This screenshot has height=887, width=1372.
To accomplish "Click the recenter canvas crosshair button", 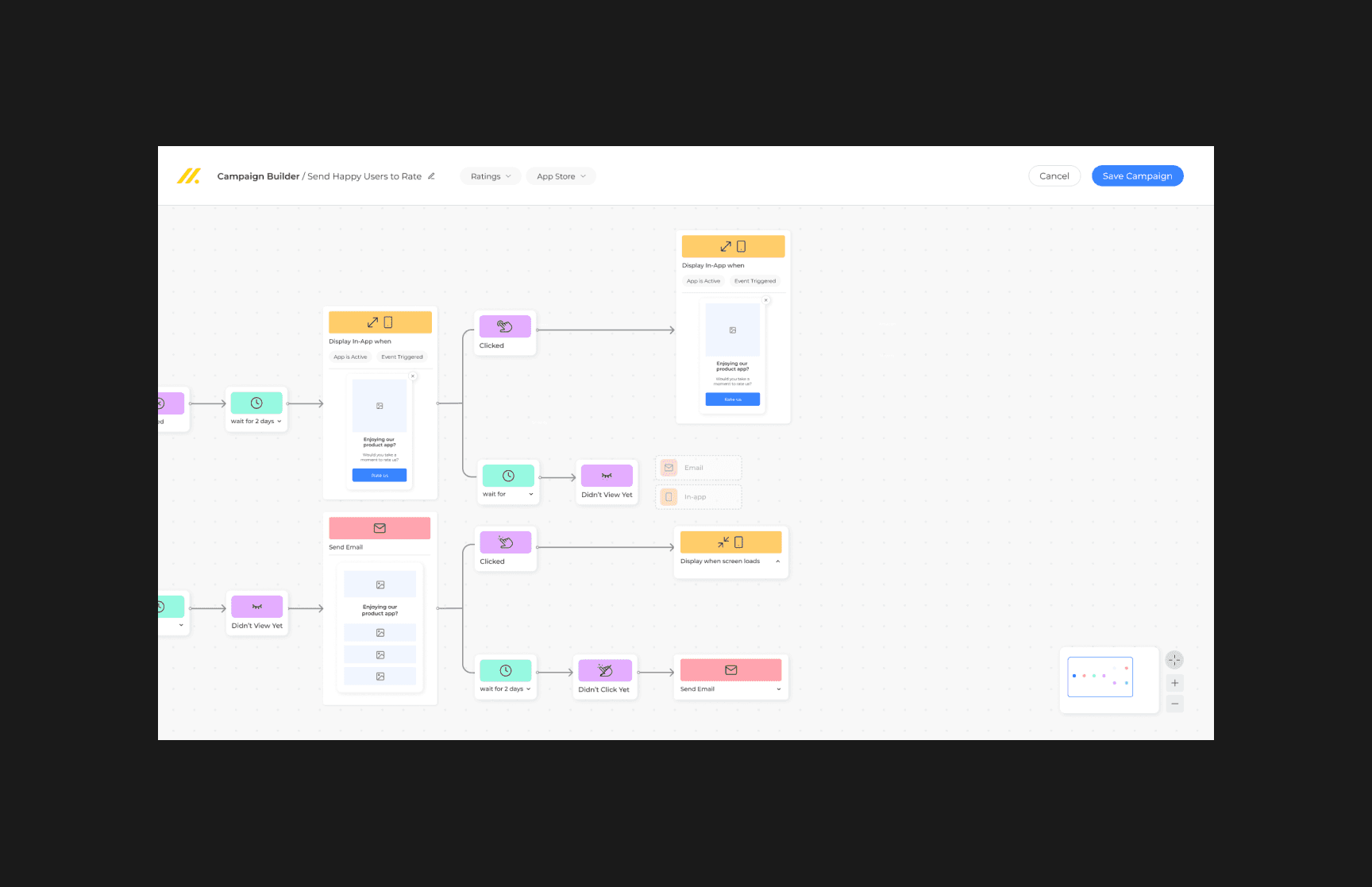I will (x=1174, y=660).
